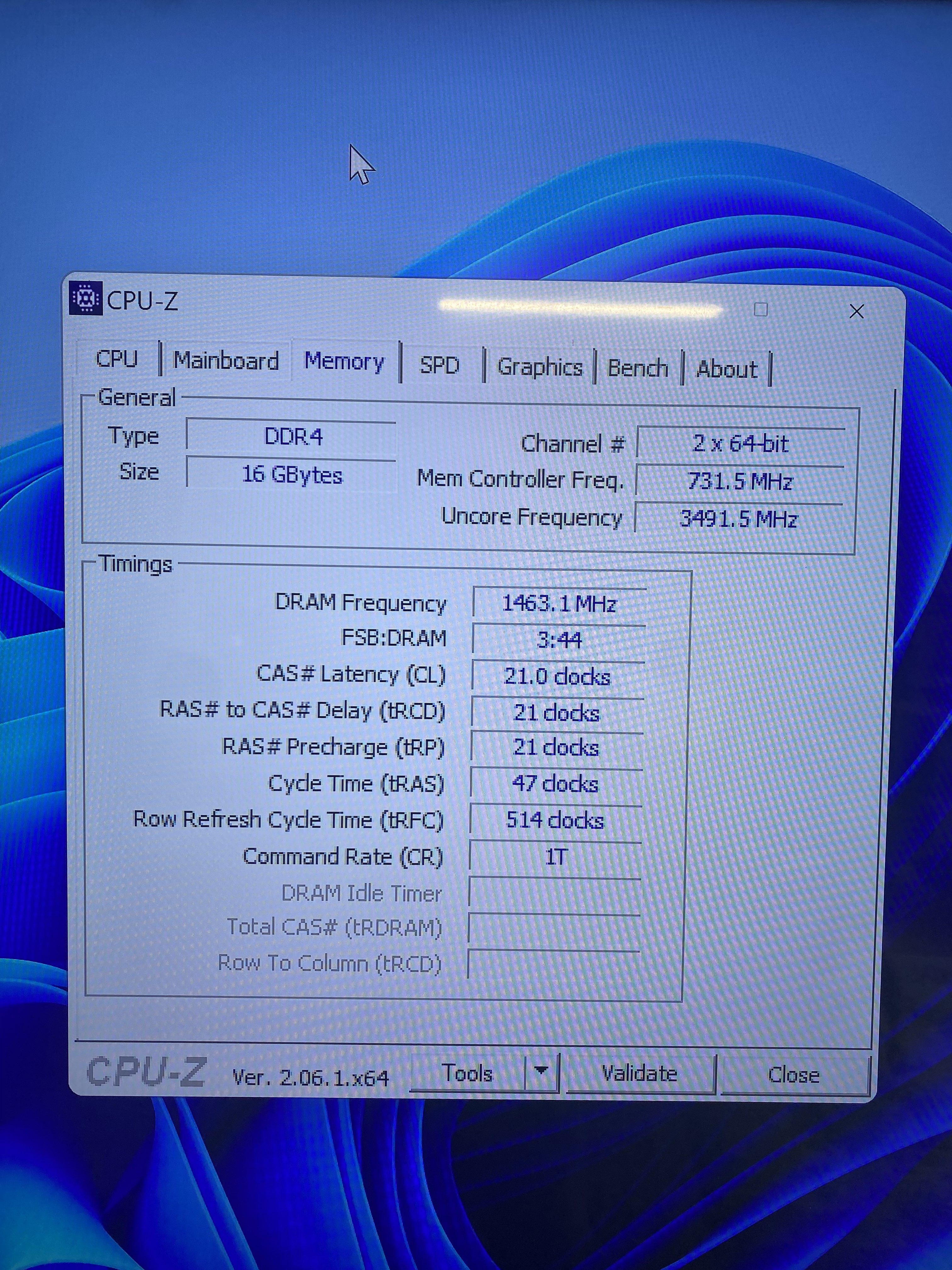Click the Row Refresh Cycle Time (tRFC) label
952x1270 pixels.
tap(288, 819)
